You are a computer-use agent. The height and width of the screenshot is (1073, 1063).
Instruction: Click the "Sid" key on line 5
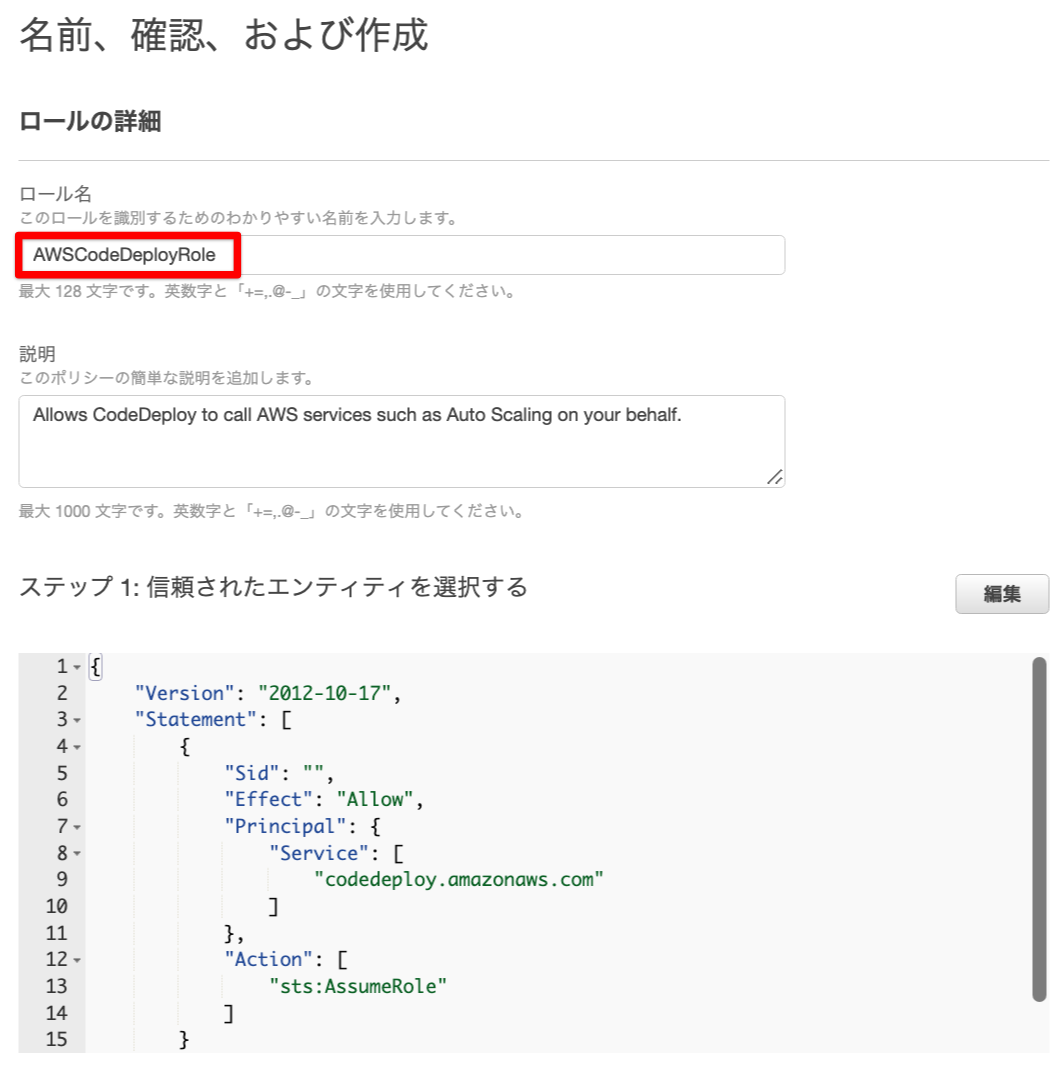coord(252,773)
